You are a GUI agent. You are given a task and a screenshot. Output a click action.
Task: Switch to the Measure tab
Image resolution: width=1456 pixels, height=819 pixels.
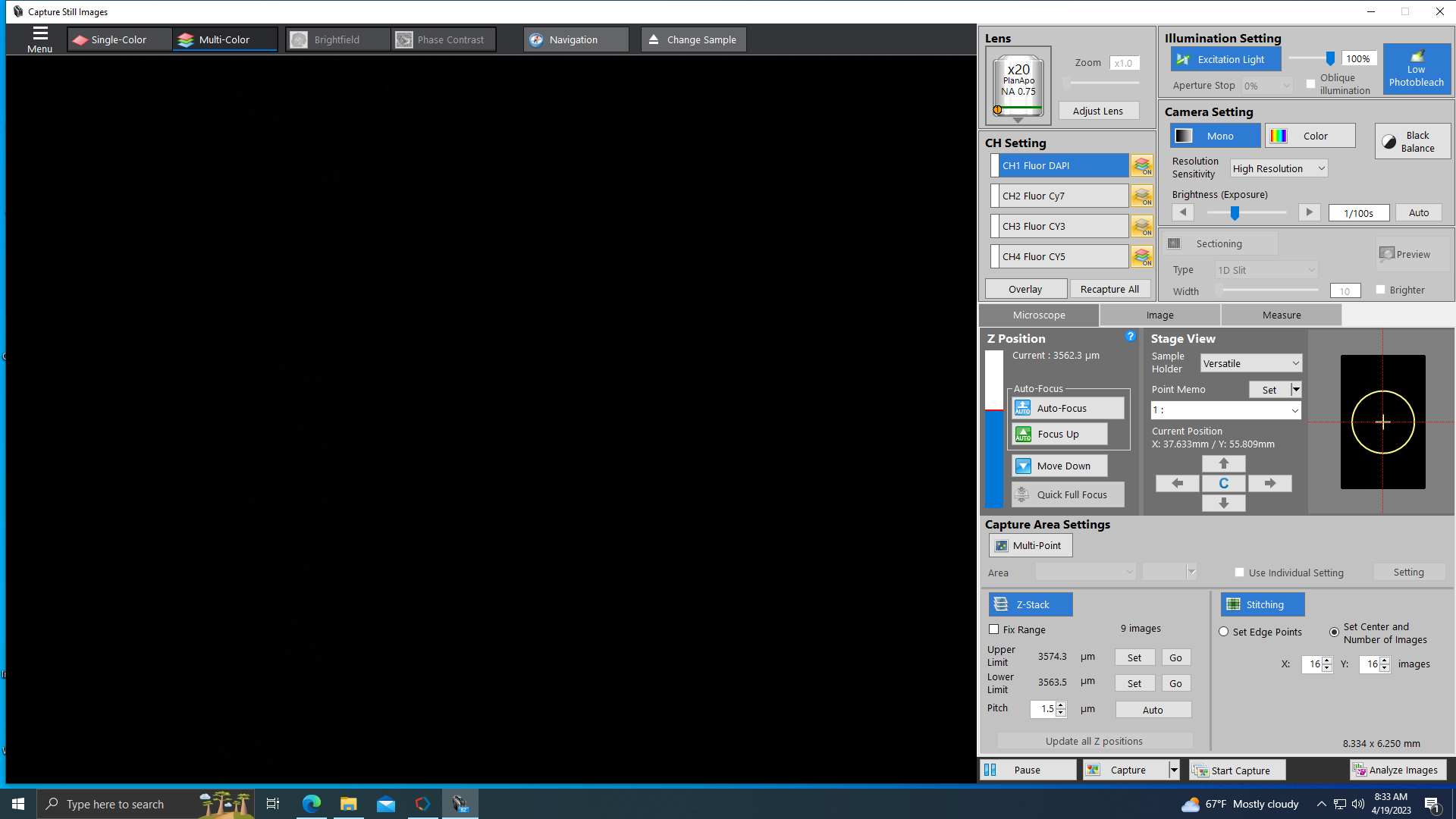pyautogui.click(x=1281, y=315)
